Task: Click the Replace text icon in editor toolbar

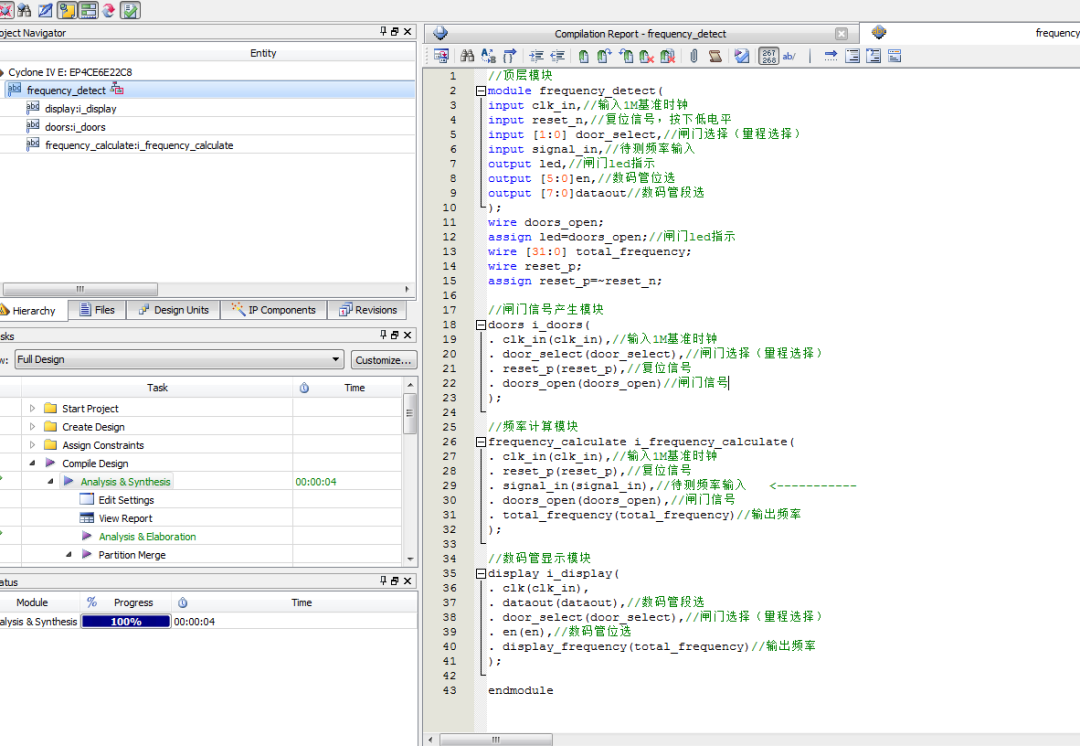Action: coord(488,56)
